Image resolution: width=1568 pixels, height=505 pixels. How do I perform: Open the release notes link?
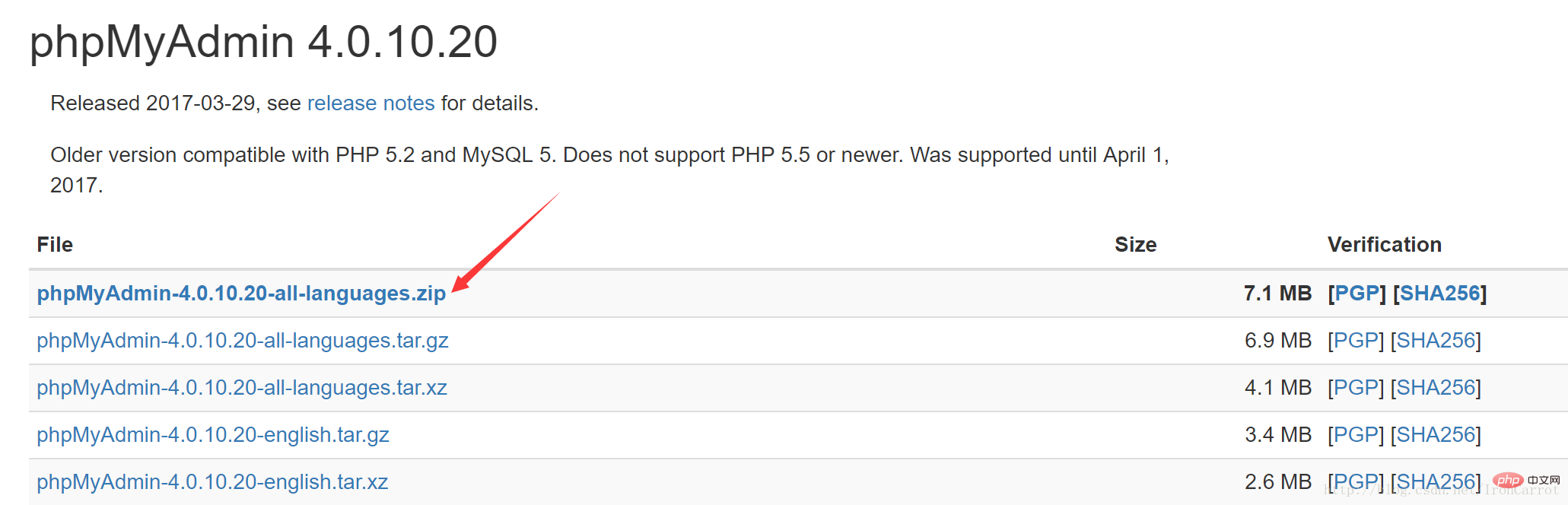tap(371, 103)
